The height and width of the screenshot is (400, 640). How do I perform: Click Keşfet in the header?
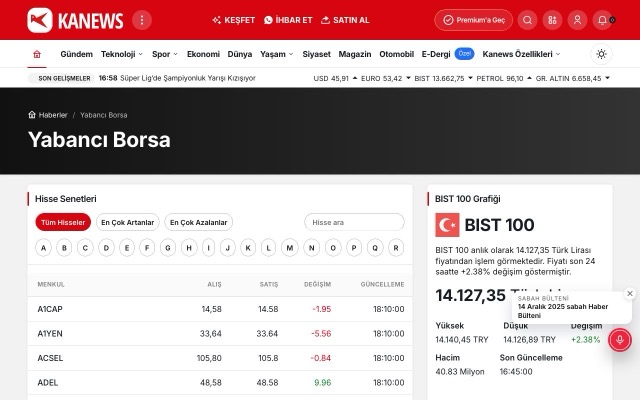click(233, 20)
